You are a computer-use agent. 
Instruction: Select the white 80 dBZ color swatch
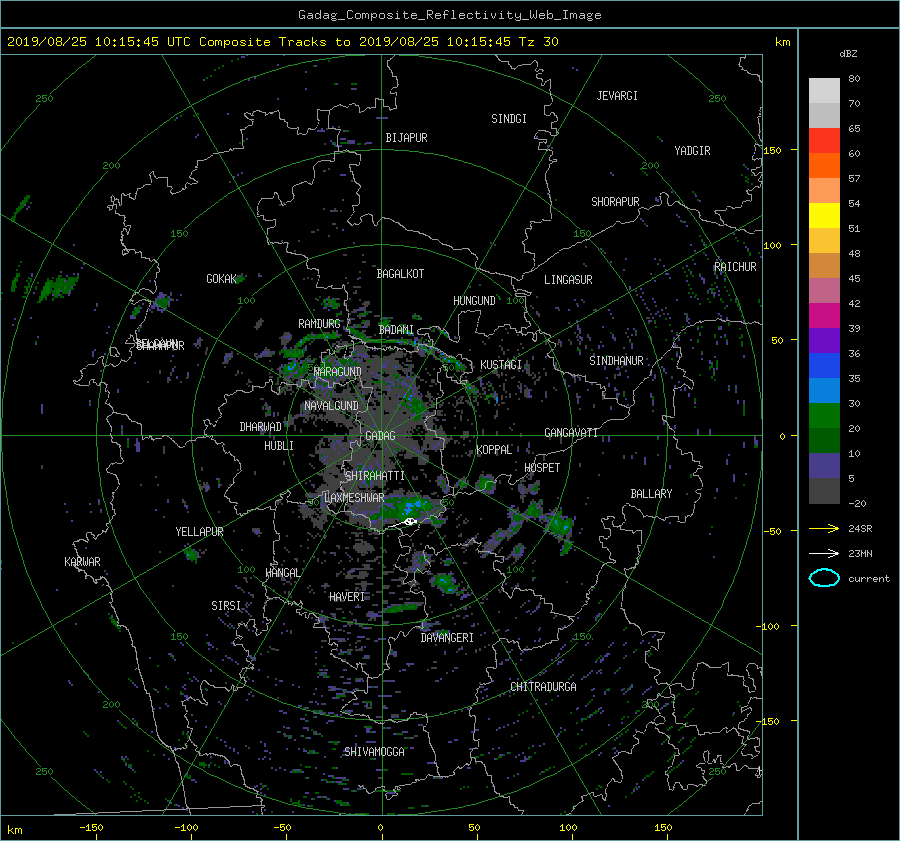pos(824,90)
